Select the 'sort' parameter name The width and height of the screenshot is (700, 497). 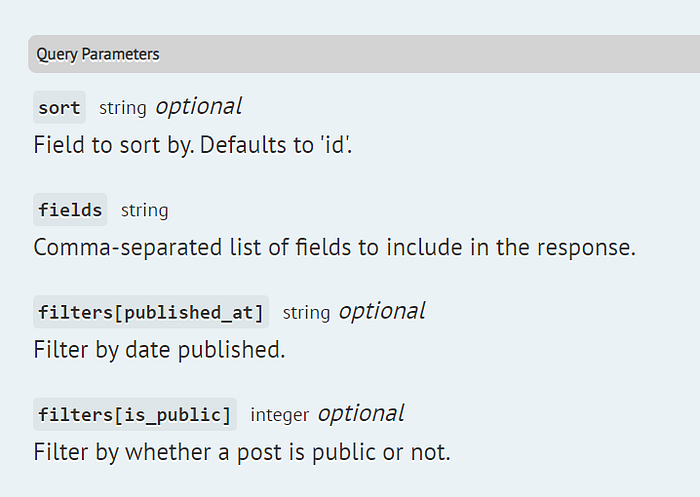tap(59, 107)
